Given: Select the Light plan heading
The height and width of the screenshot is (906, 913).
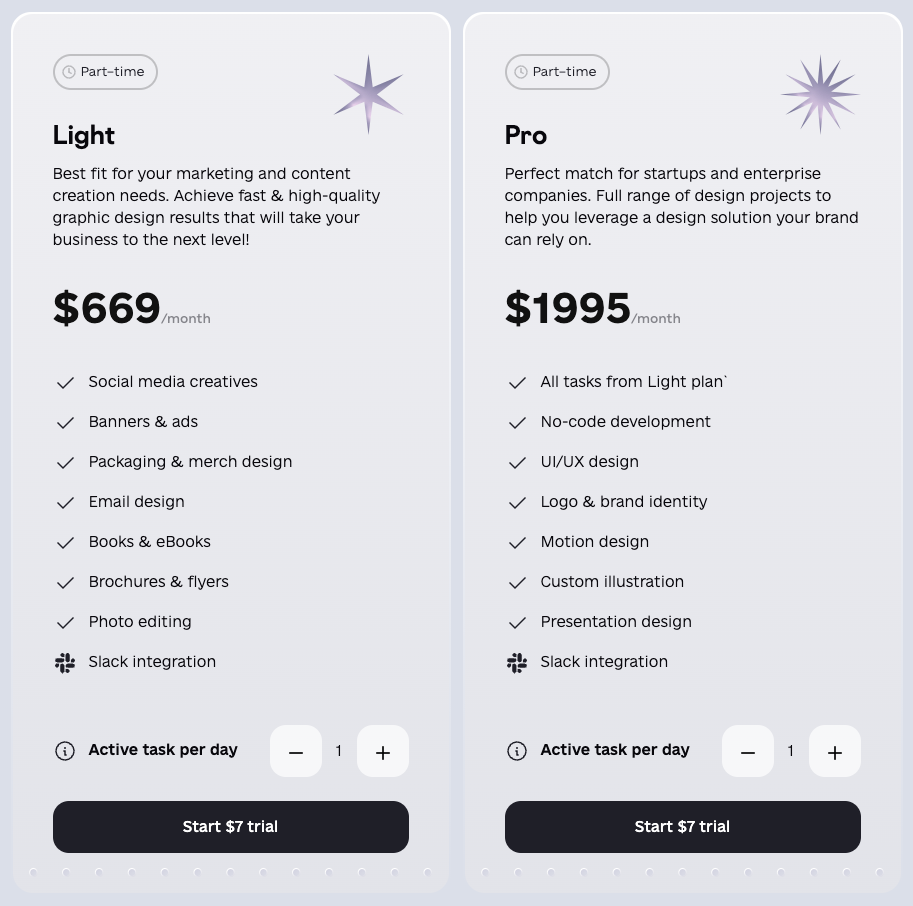Looking at the screenshot, I should [84, 135].
